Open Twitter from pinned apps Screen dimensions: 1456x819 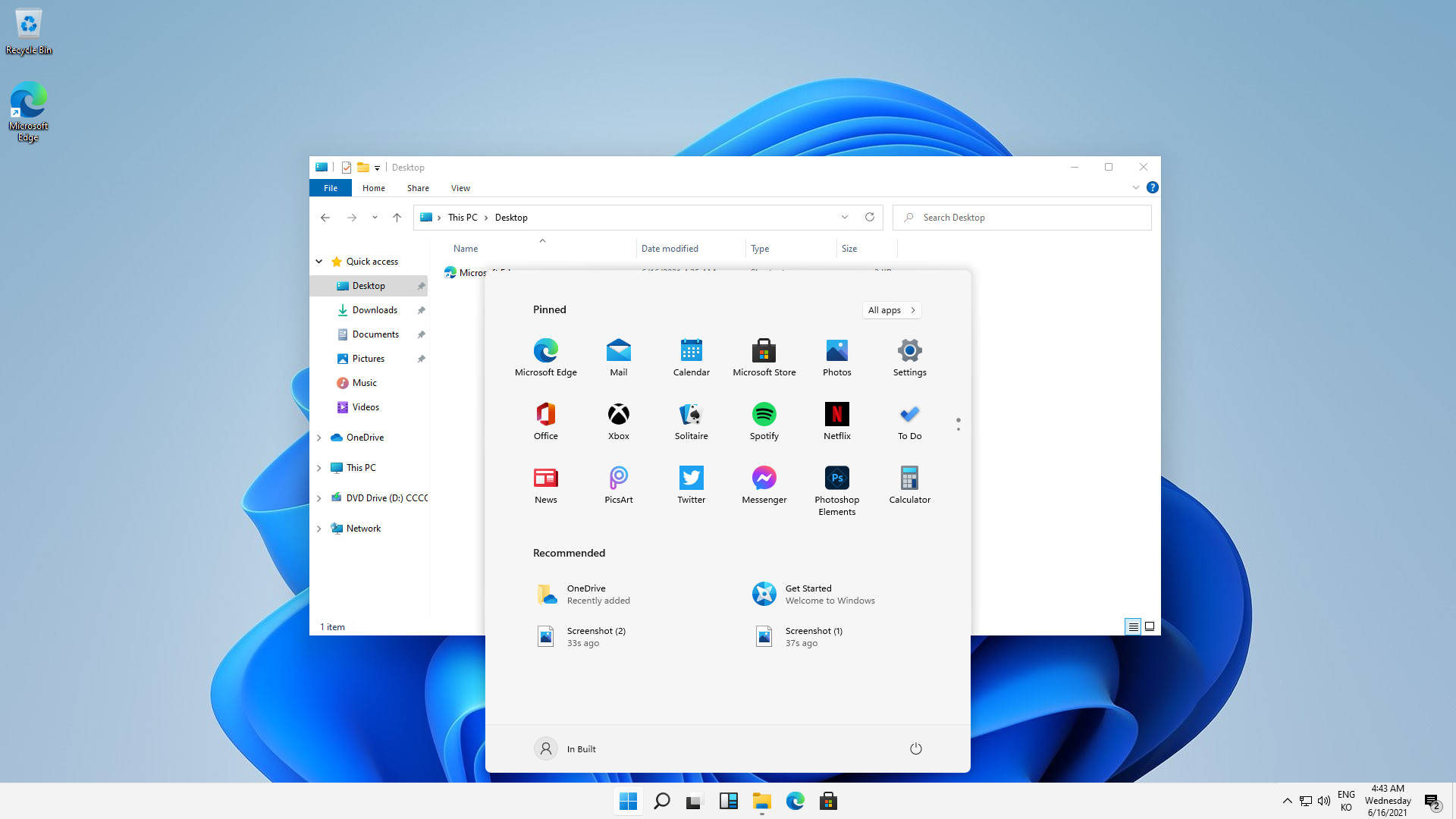pyautogui.click(x=691, y=484)
